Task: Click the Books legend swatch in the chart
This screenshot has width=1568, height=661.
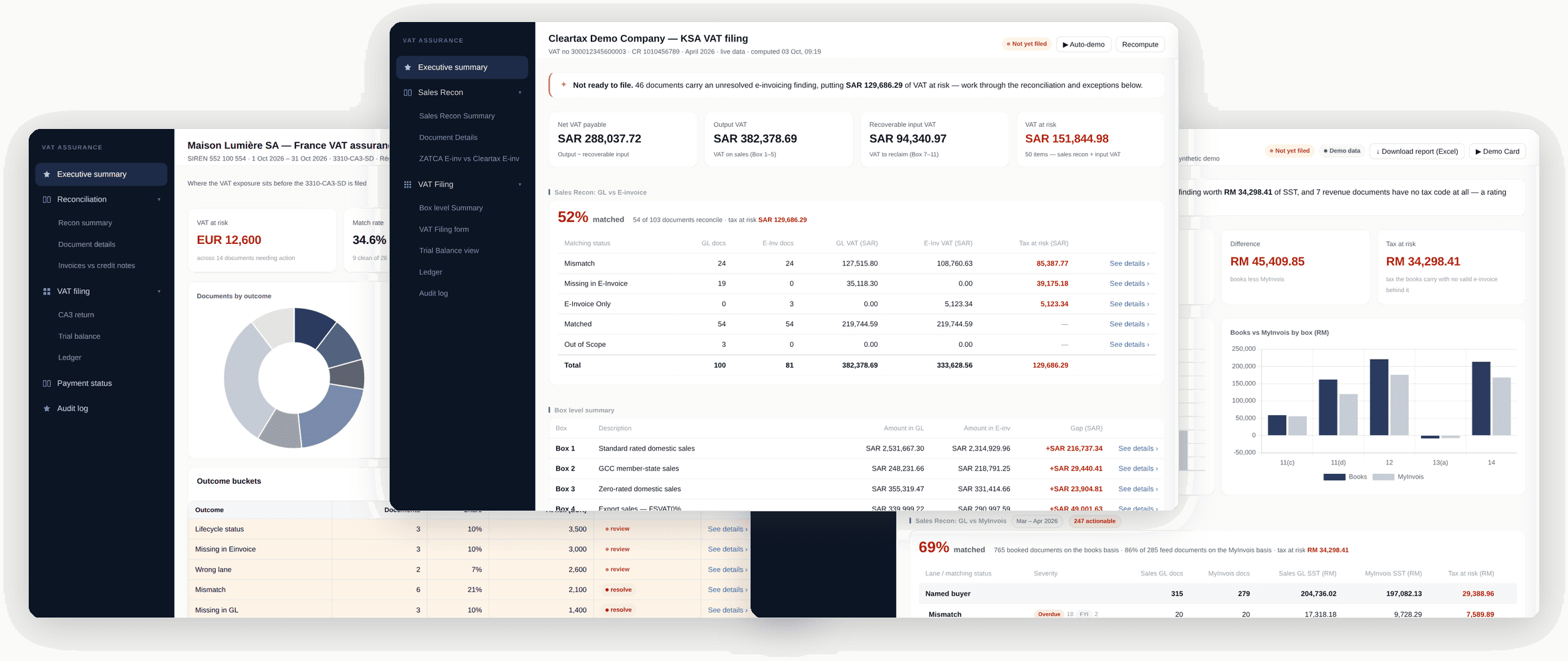Action: click(1334, 477)
